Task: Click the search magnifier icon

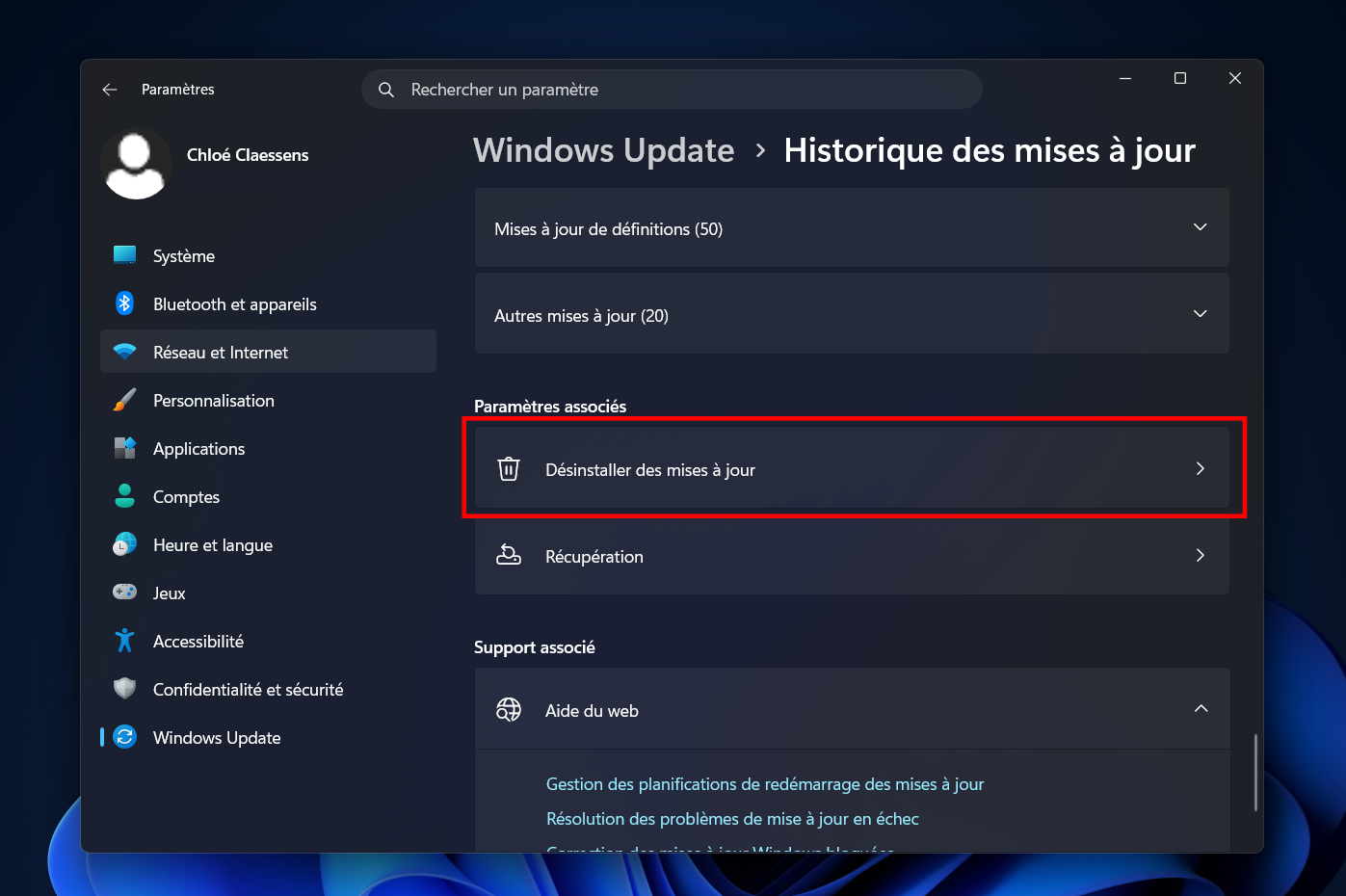Action: (386, 90)
